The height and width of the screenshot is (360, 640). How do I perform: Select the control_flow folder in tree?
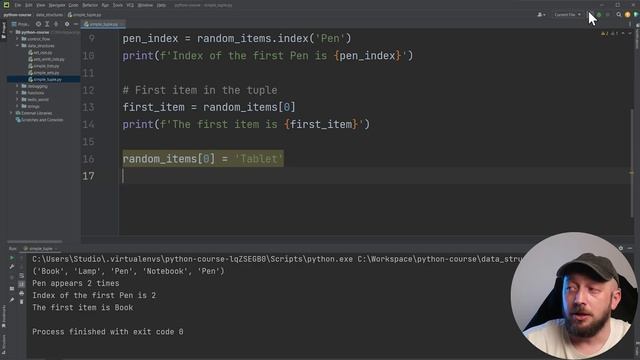pos(36,39)
